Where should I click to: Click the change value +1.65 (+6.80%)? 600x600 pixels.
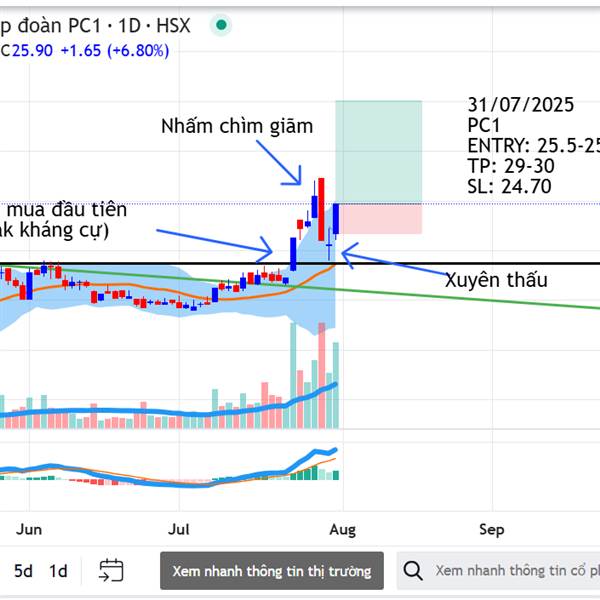pyautogui.click(x=115, y=51)
